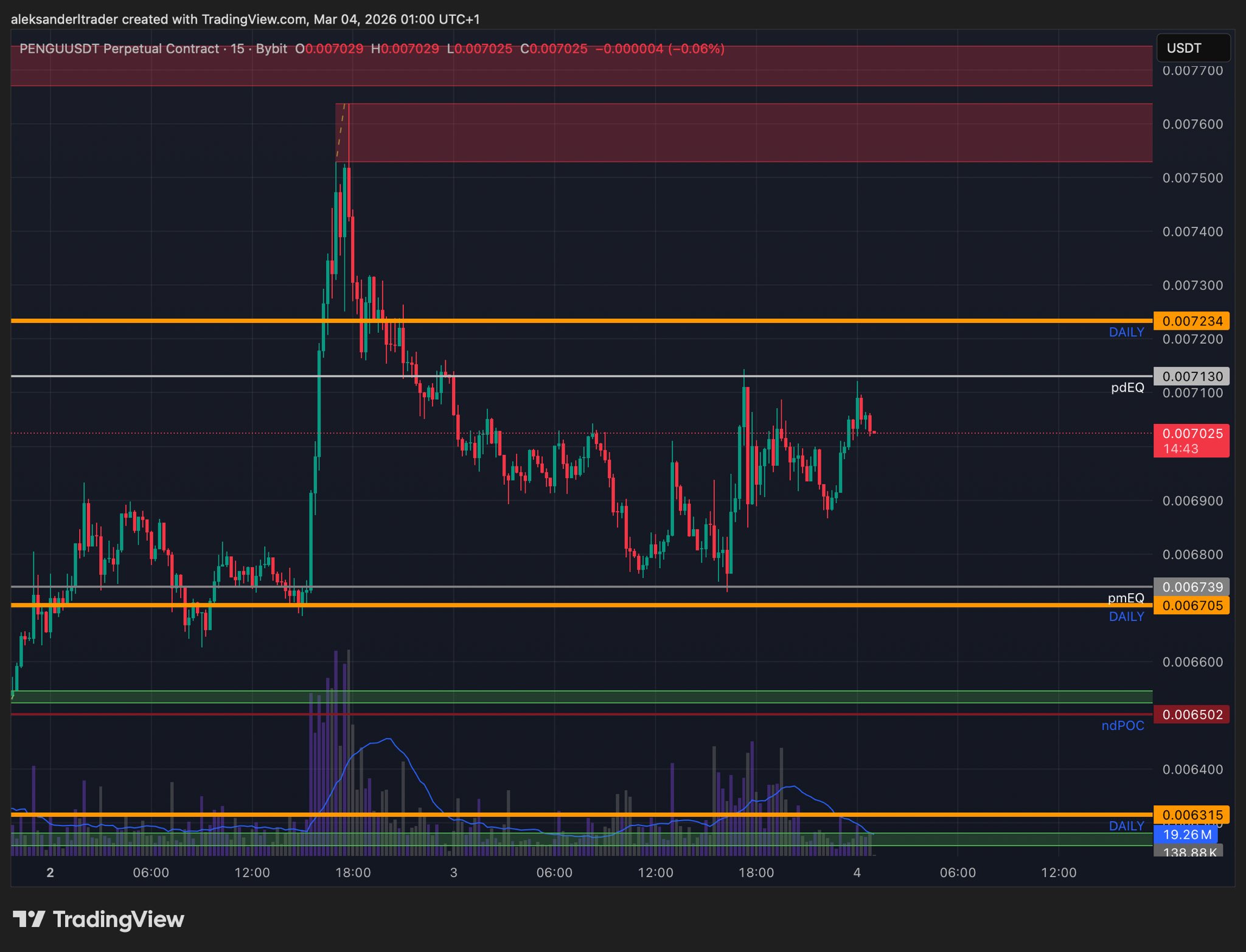Click the pmEQ text label
This screenshot has width=1246, height=952.
[1126, 598]
